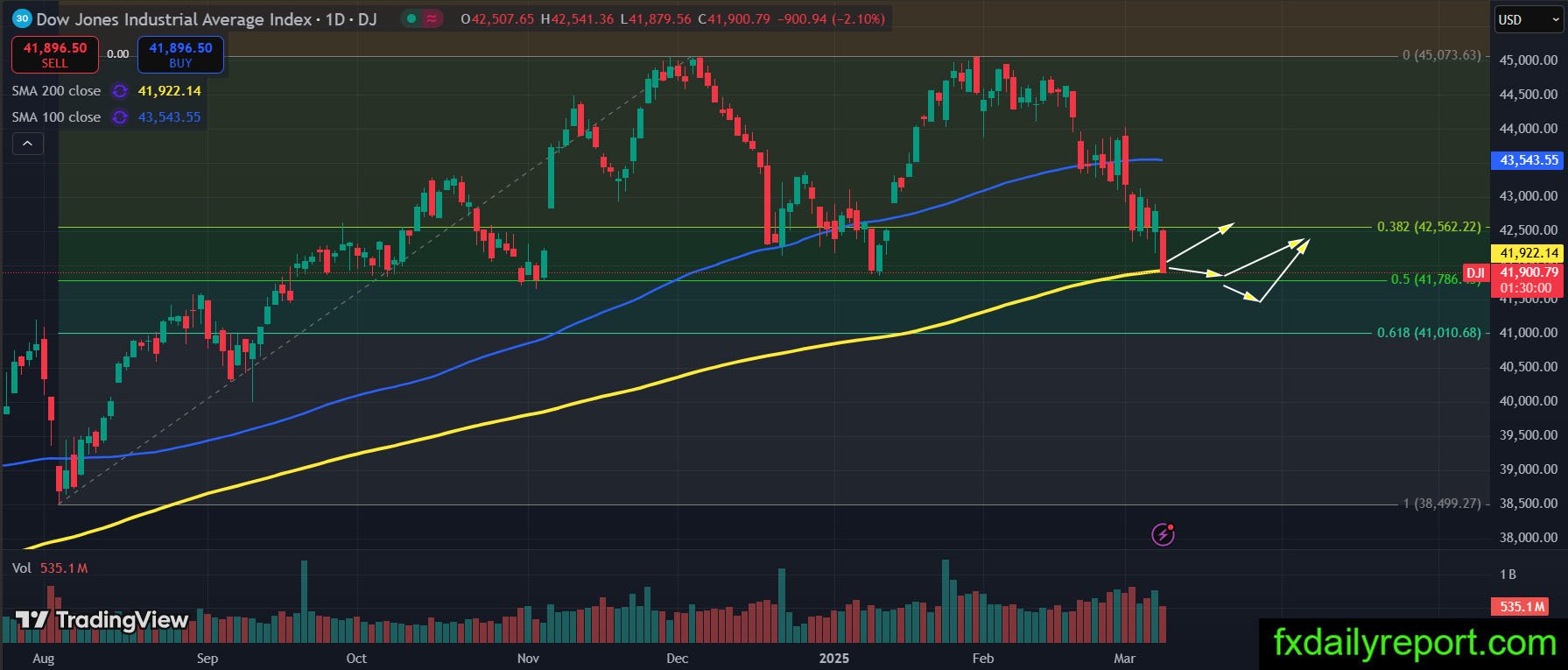Image resolution: width=1568 pixels, height=670 pixels.
Task: Click the blue 43,543.55 value in the legend
Action: pyautogui.click(x=170, y=117)
